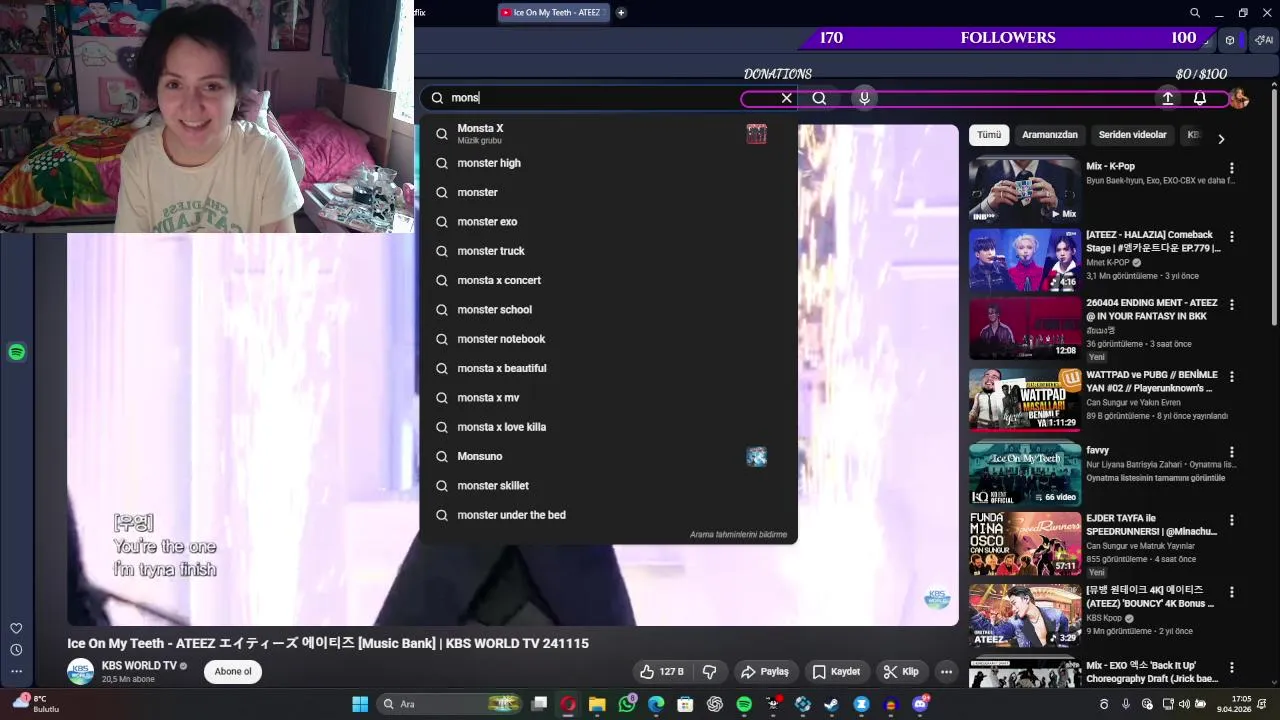The height and width of the screenshot is (720, 1280).
Task: Subscribe with the Abone ol button
Action: (x=233, y=672)
